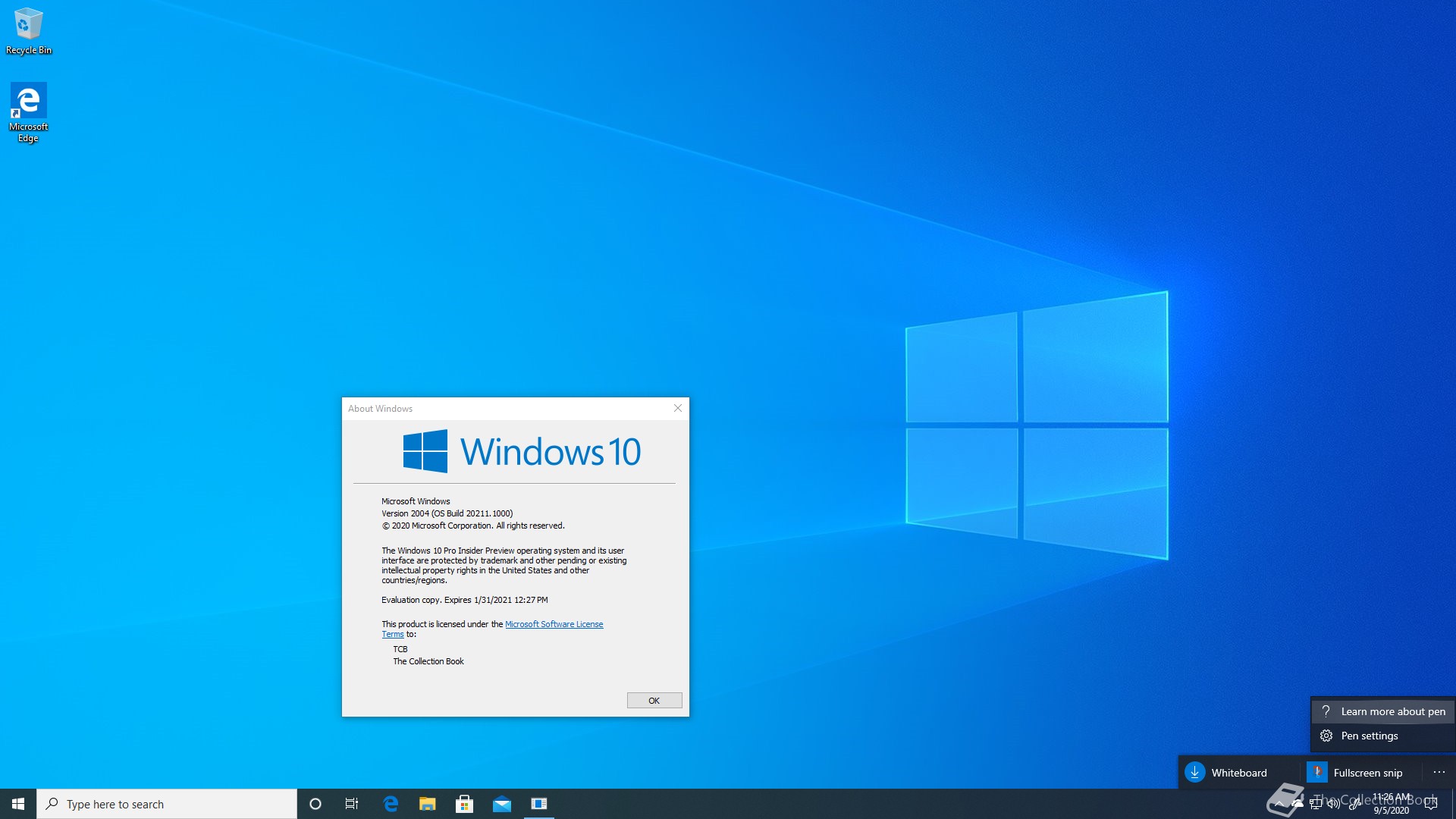Open the Action Center notifications icon
The image size is (1456, 819).
[x=1431, y=804]
